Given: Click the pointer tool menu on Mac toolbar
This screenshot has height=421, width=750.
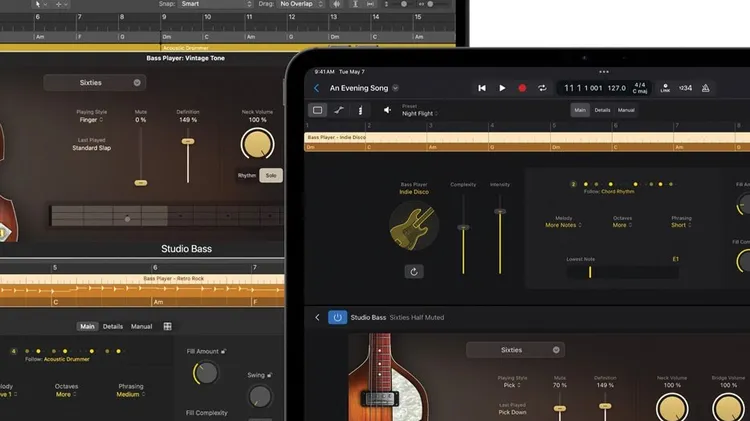Looking at the screenshot, I should click(41, 4).
